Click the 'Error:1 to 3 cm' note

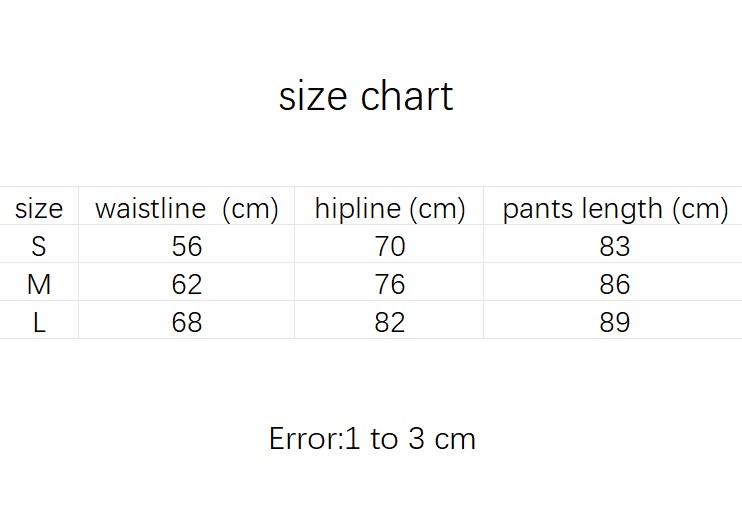(372, 439)
